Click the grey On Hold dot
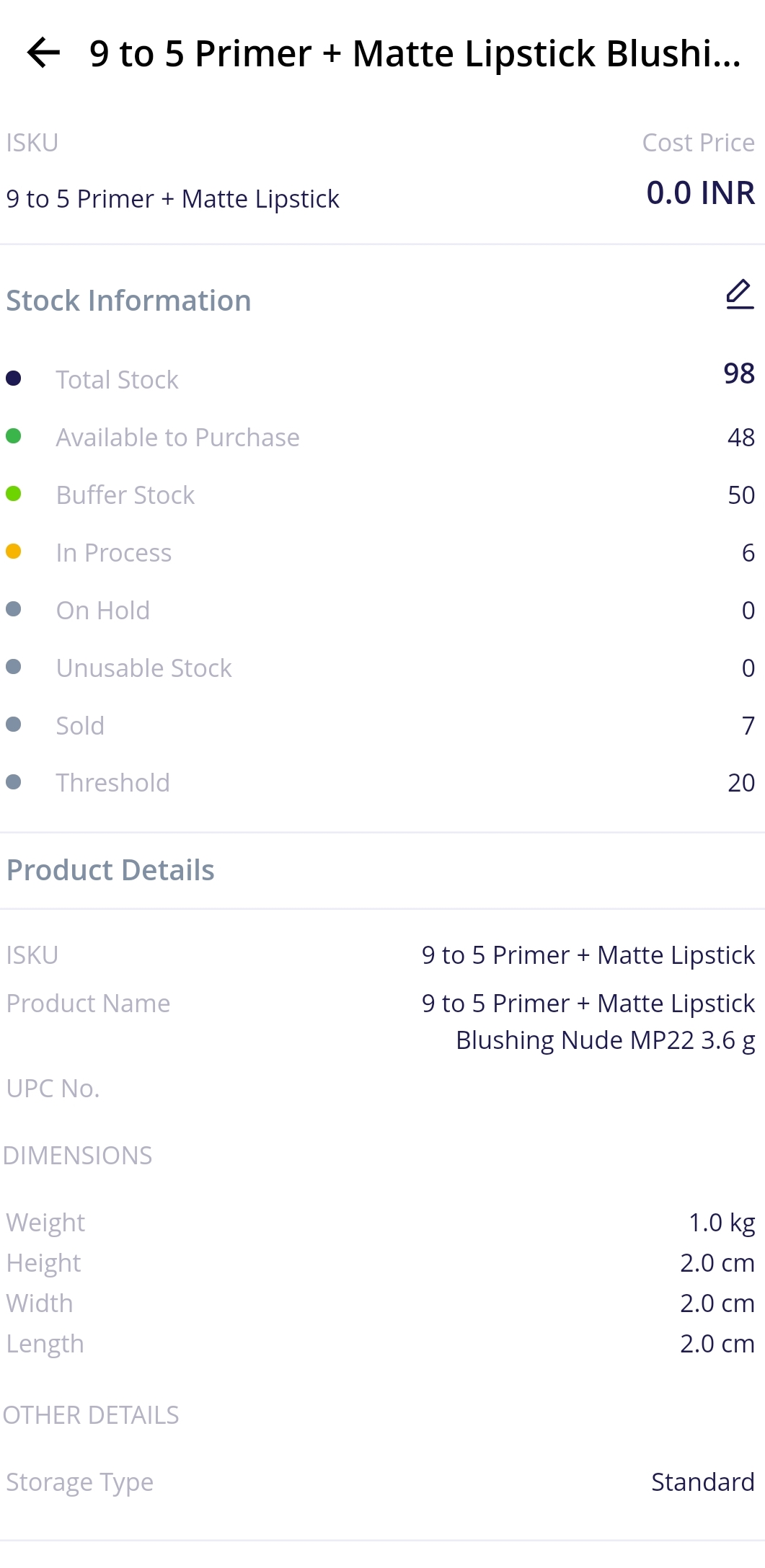The image size is (765, 1568). (13, 609)
